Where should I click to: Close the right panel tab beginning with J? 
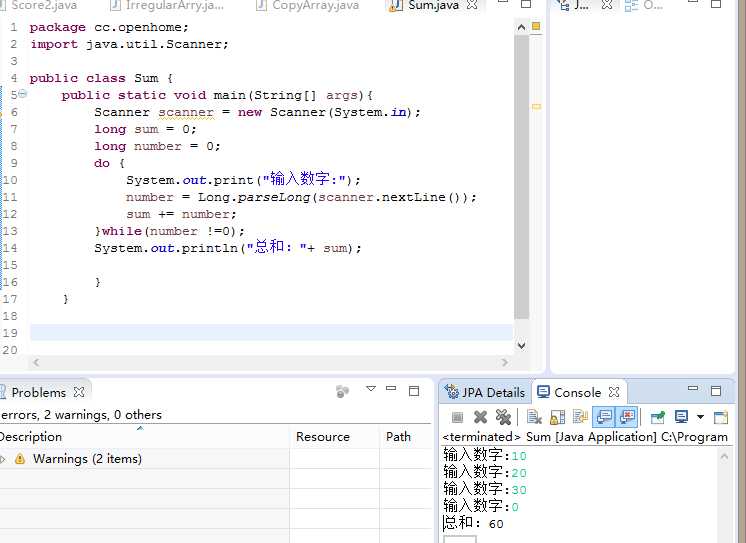click(x=607, y=5)
